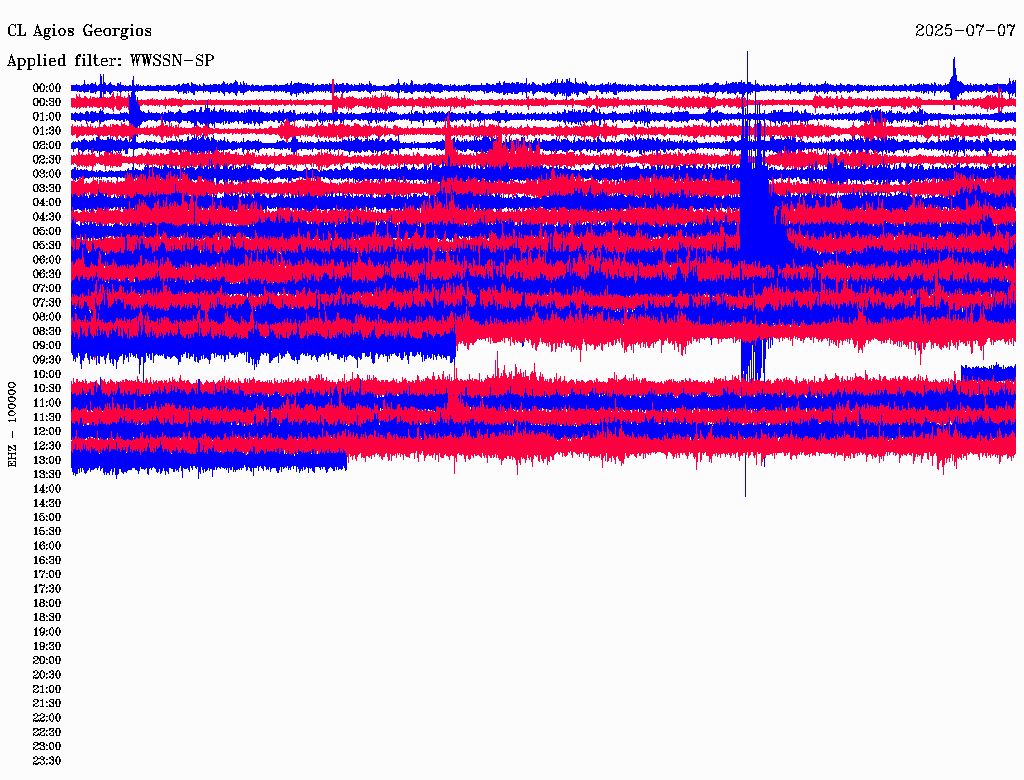The height and width of the screenshot is (780, 1024).
Task: Click the date 2025-07-07
Action: tap(965, 30)
